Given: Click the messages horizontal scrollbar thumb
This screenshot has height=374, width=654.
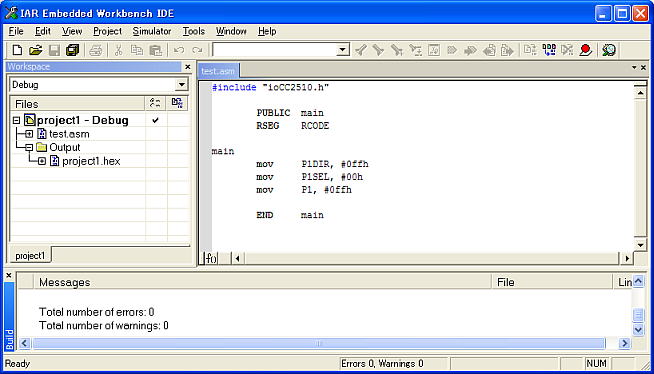Looking at the screenshot, I should point(319,343).
